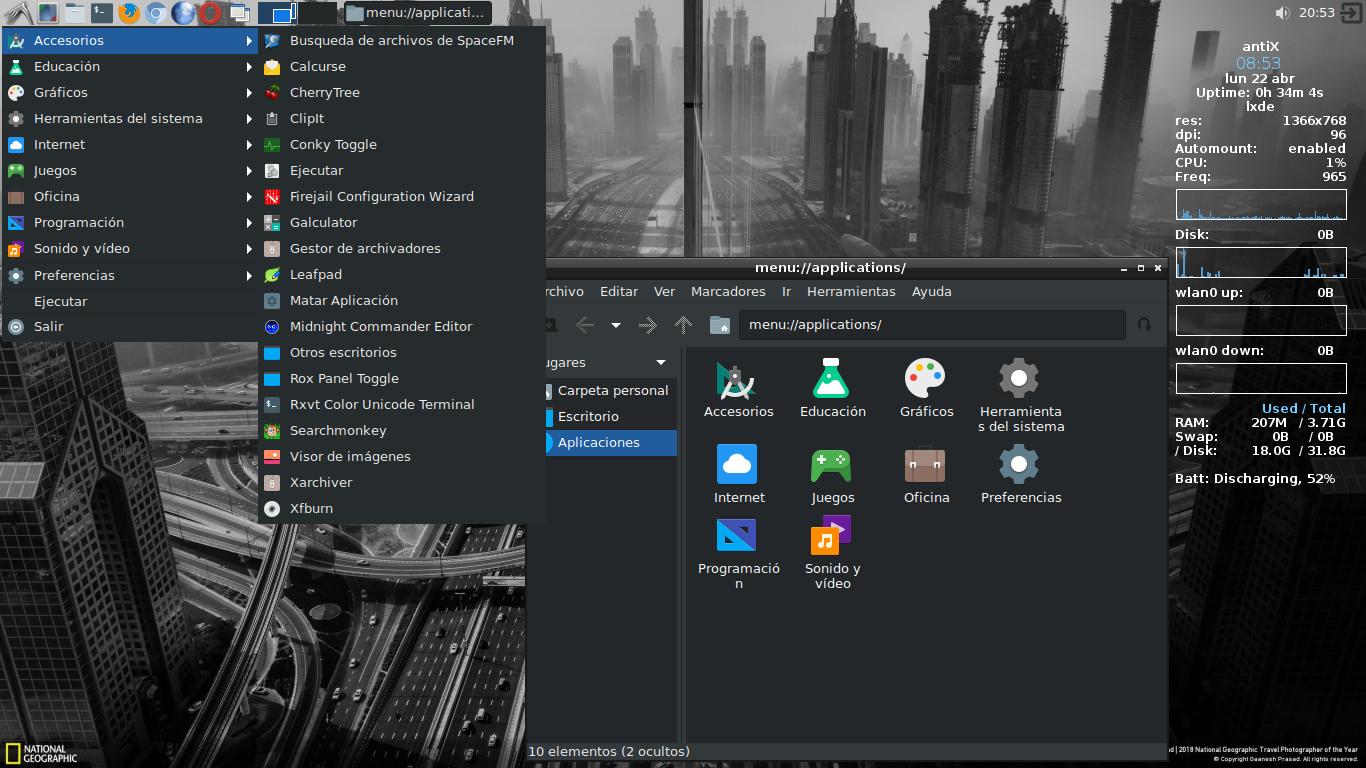The image size is (1366, 768).
Task: Expand the Programación submenu in the start menu
Action: point(130,223)
